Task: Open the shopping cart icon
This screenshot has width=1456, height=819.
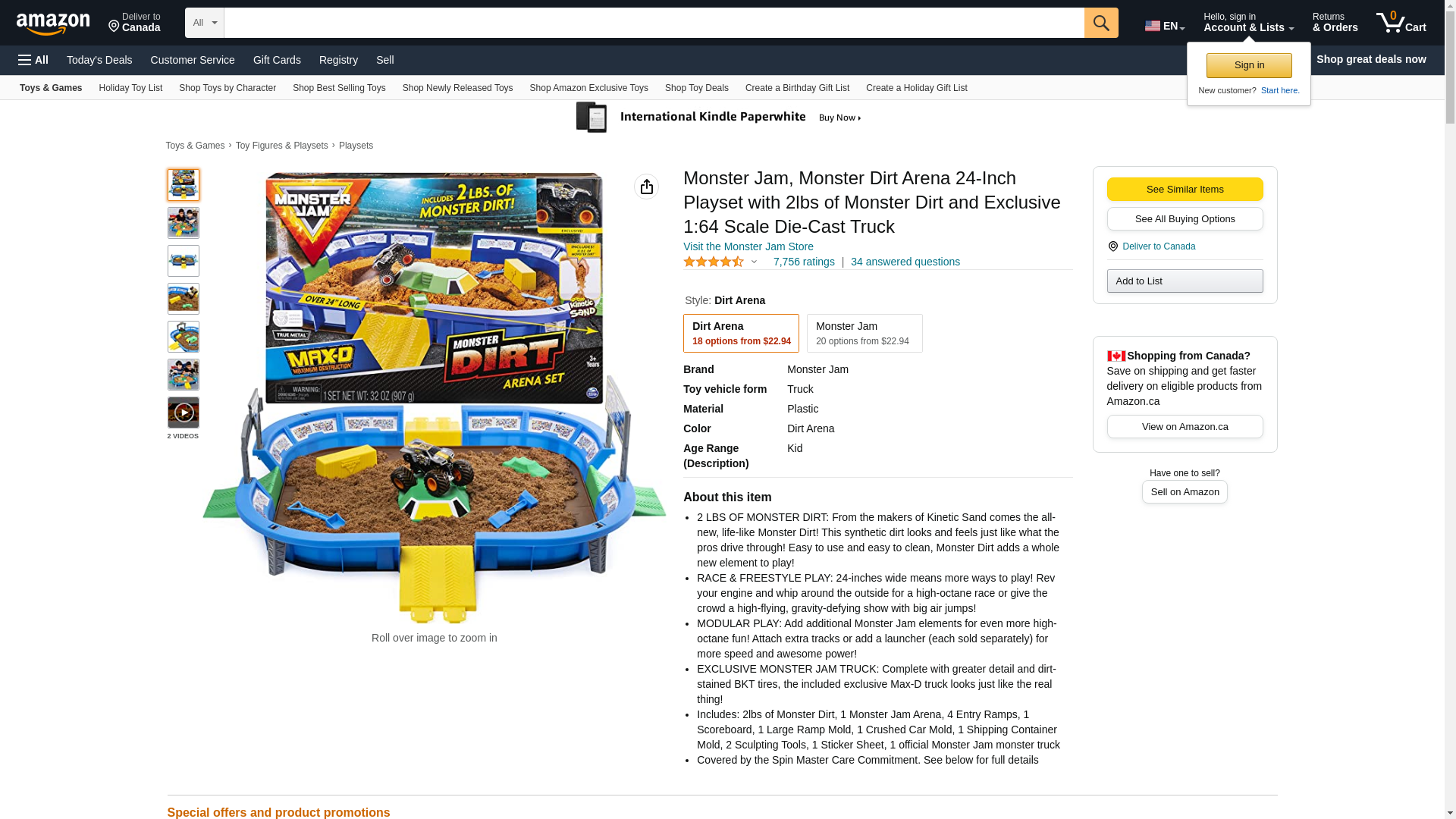Action: click(x=1401, y=23)
